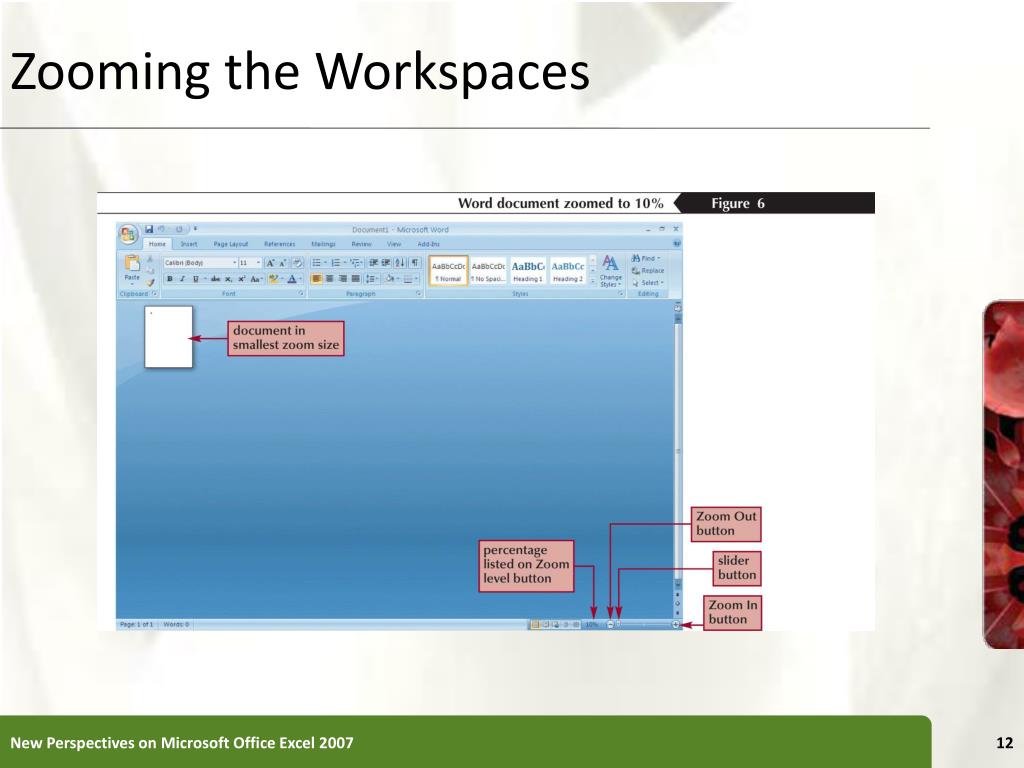Select Web Layout view icon
This screenshot has width=1024, height=768.
(x=556, y=624)
